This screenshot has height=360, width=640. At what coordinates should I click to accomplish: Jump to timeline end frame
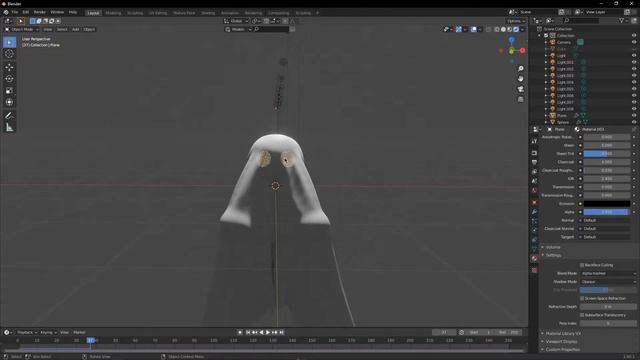tap(281, 332)
